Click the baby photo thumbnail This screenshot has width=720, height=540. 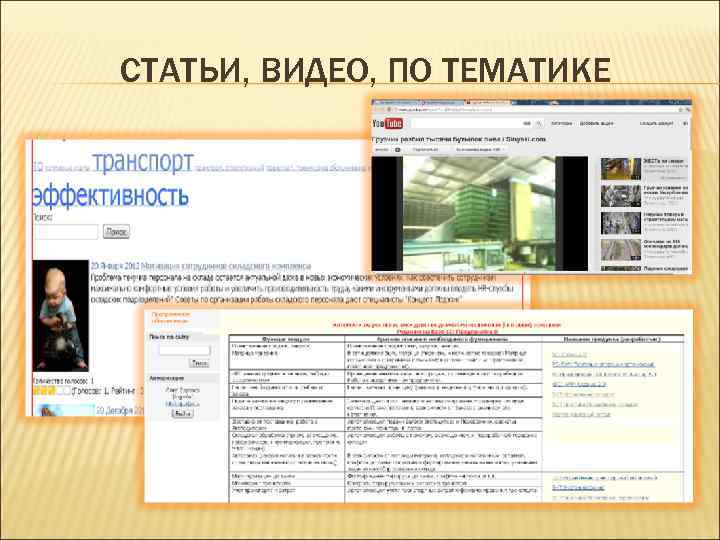[x=60, y=315]
